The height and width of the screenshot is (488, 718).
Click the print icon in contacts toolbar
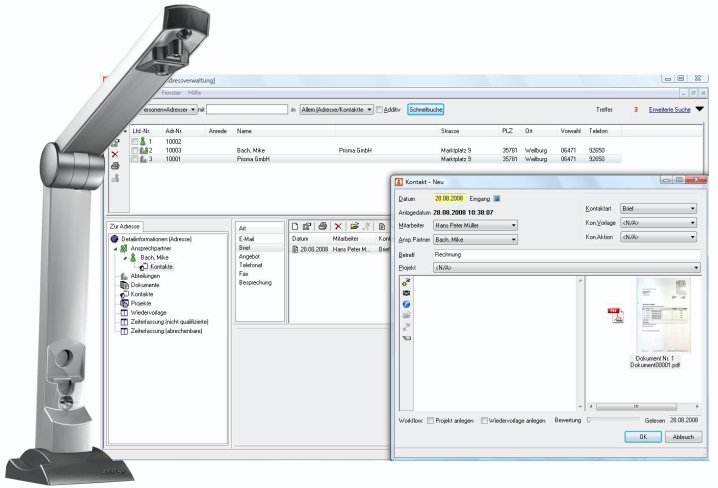[x=323, y=228]
